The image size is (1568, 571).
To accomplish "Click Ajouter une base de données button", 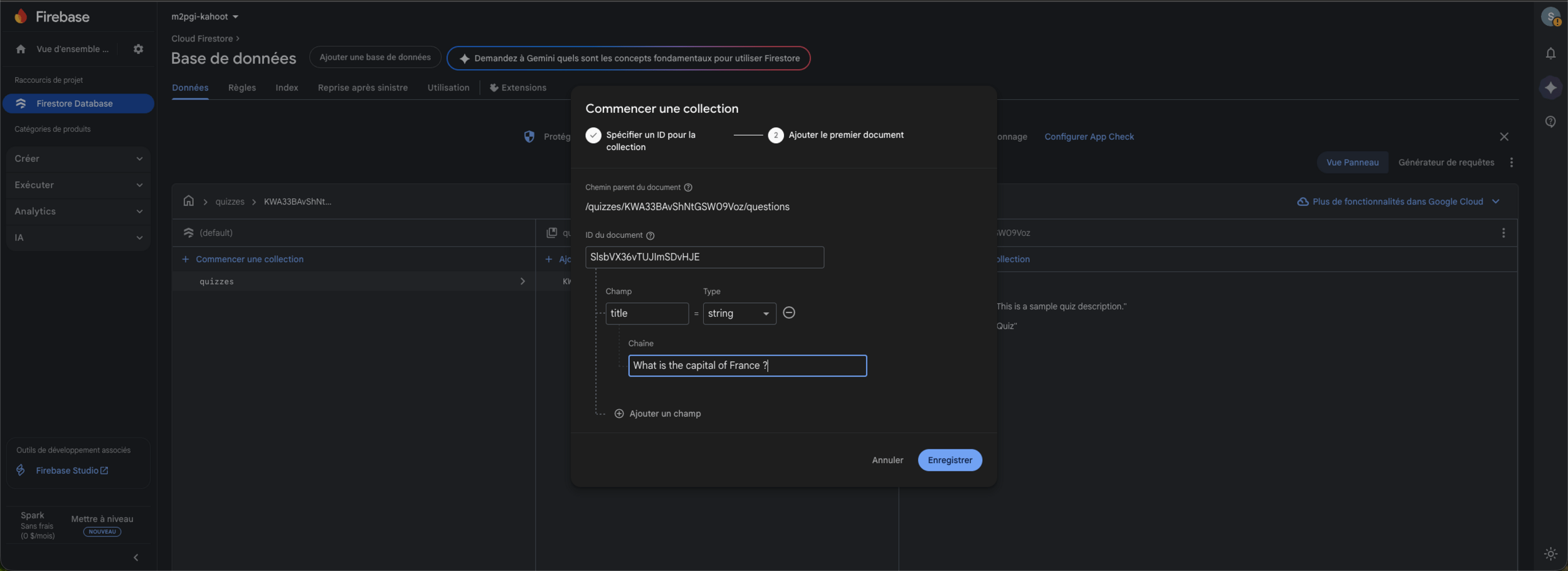I will coord(375,57).
